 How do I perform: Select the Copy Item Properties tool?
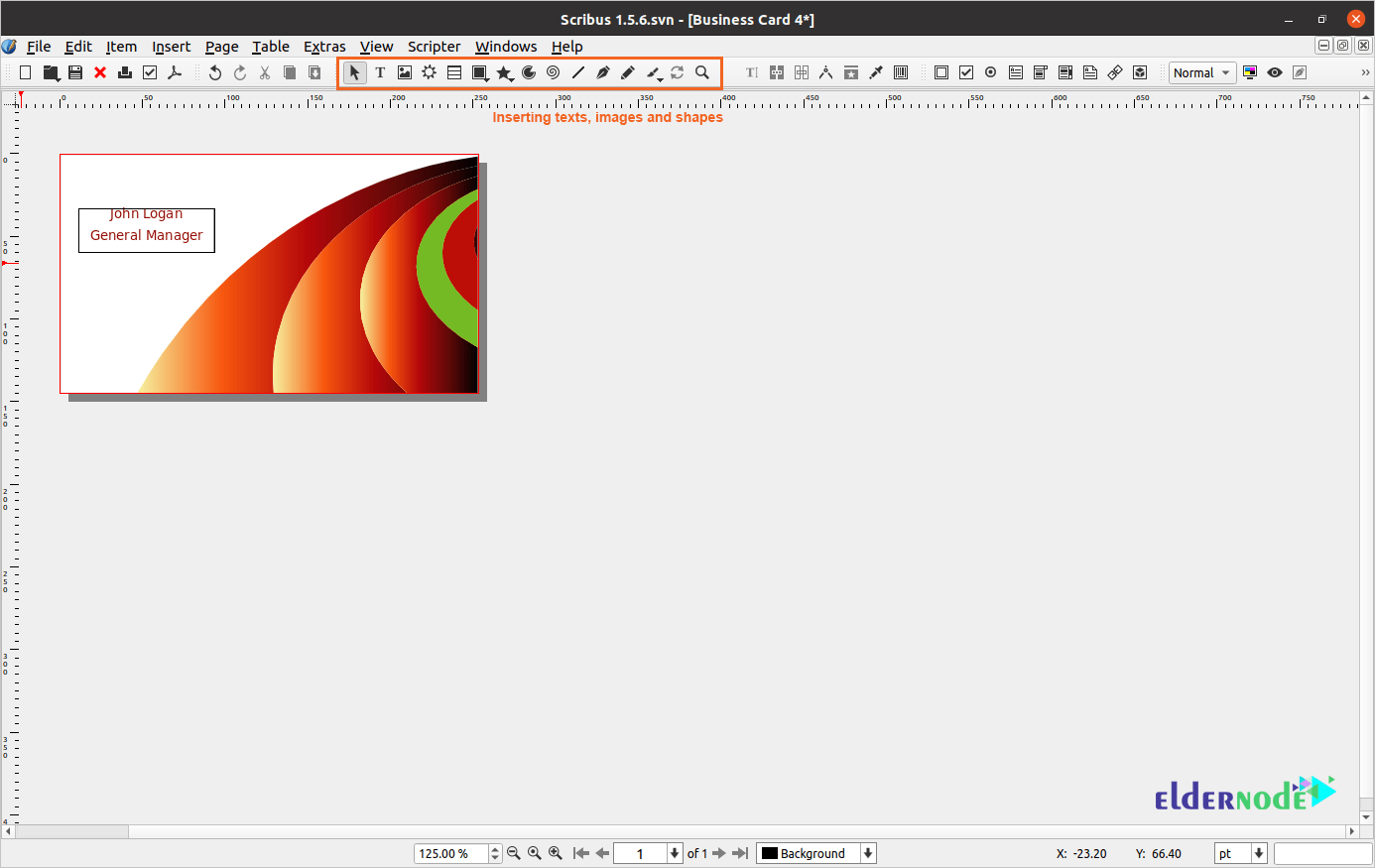point(851,72)
